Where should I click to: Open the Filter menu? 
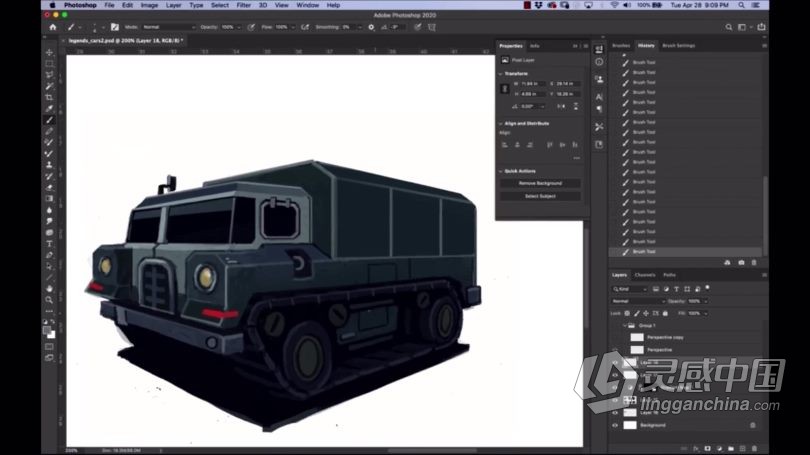click(x=244, y=5)
